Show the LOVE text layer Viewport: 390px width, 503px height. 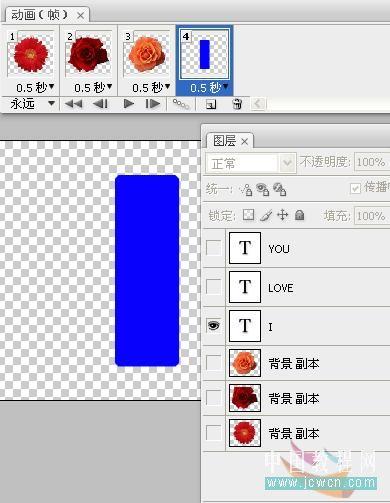(213, 287)
